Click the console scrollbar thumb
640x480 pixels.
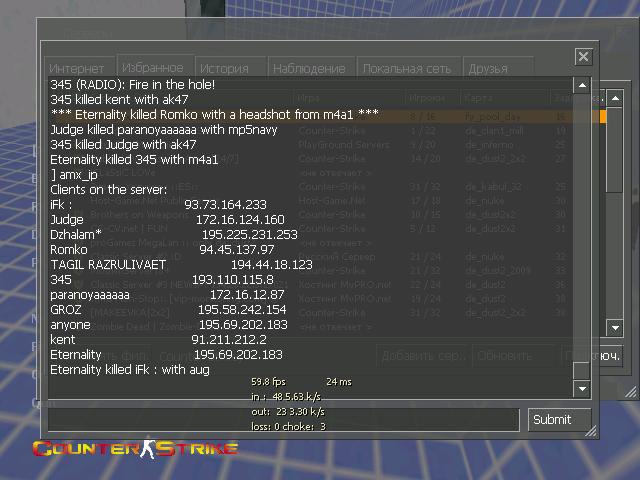click(x=582, y=371)
